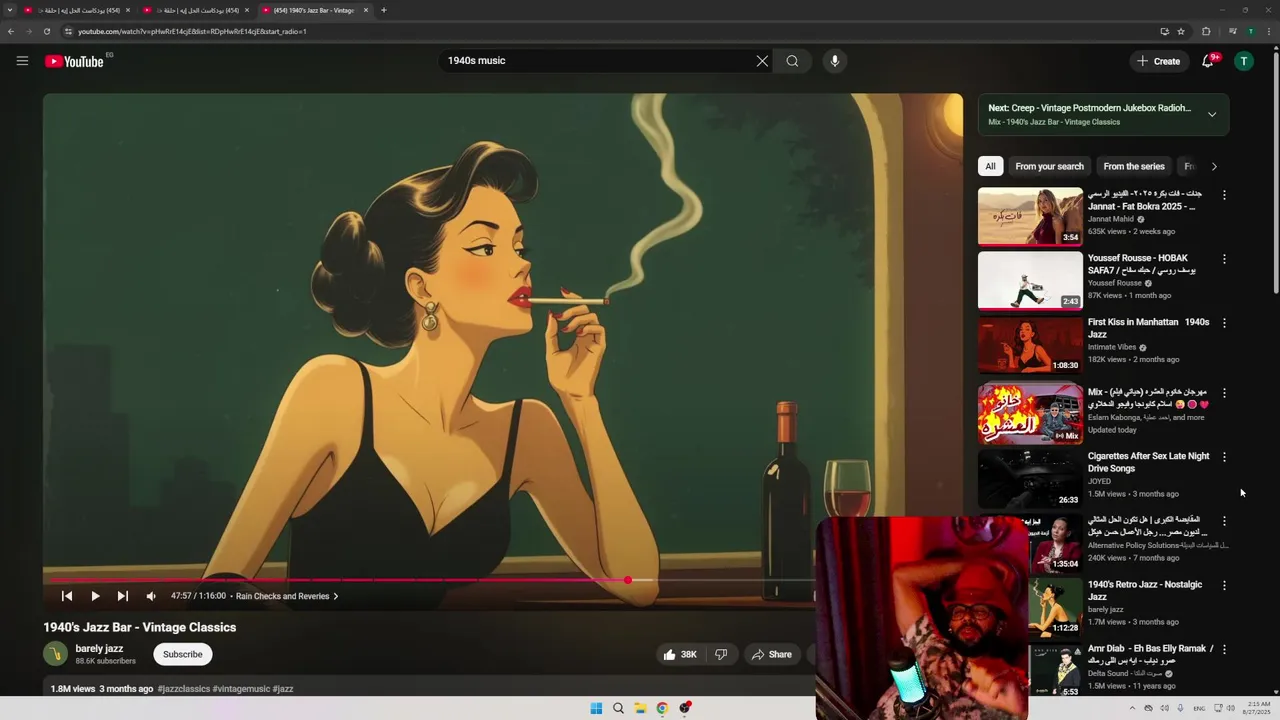Play the paused video
This screenshot has width=1280, height=720.
point(95,596)
